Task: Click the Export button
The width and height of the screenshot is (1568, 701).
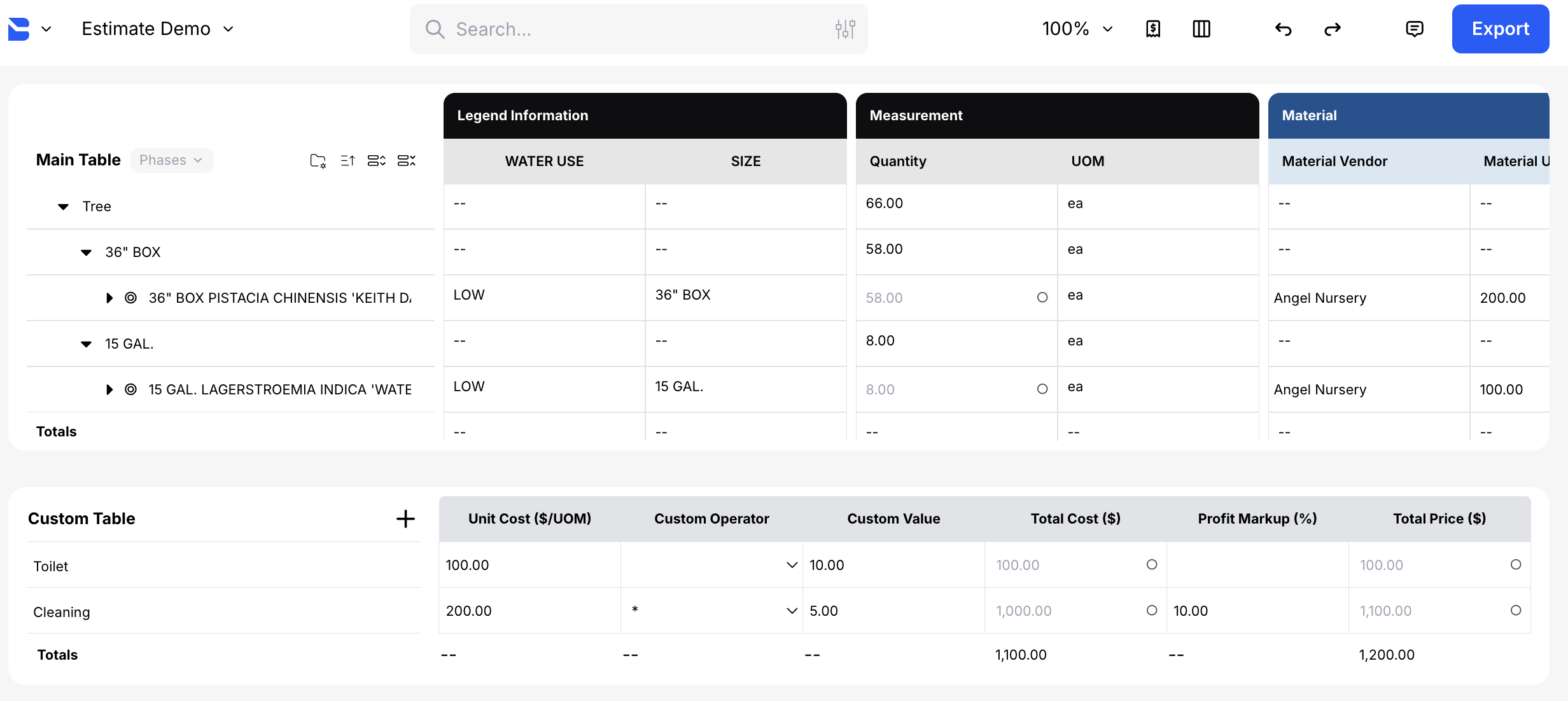Action: (x=1500, y=29)
